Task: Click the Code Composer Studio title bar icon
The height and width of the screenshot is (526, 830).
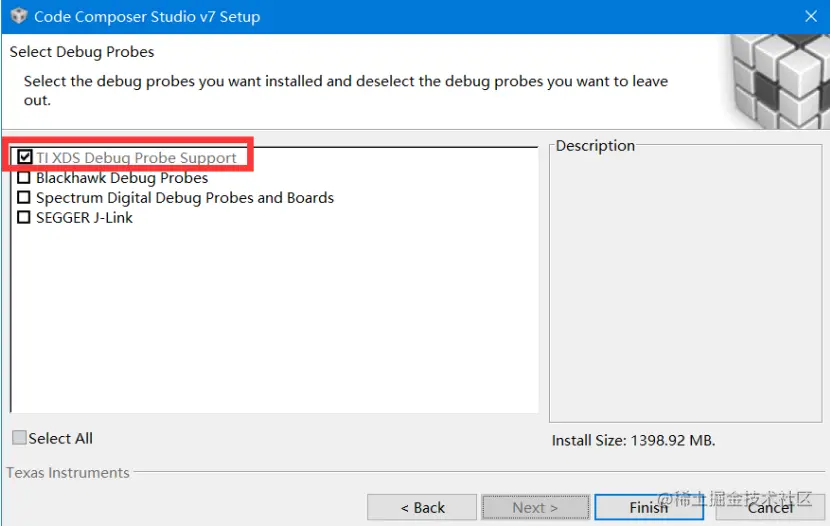Action: click(x=19, y=16)
